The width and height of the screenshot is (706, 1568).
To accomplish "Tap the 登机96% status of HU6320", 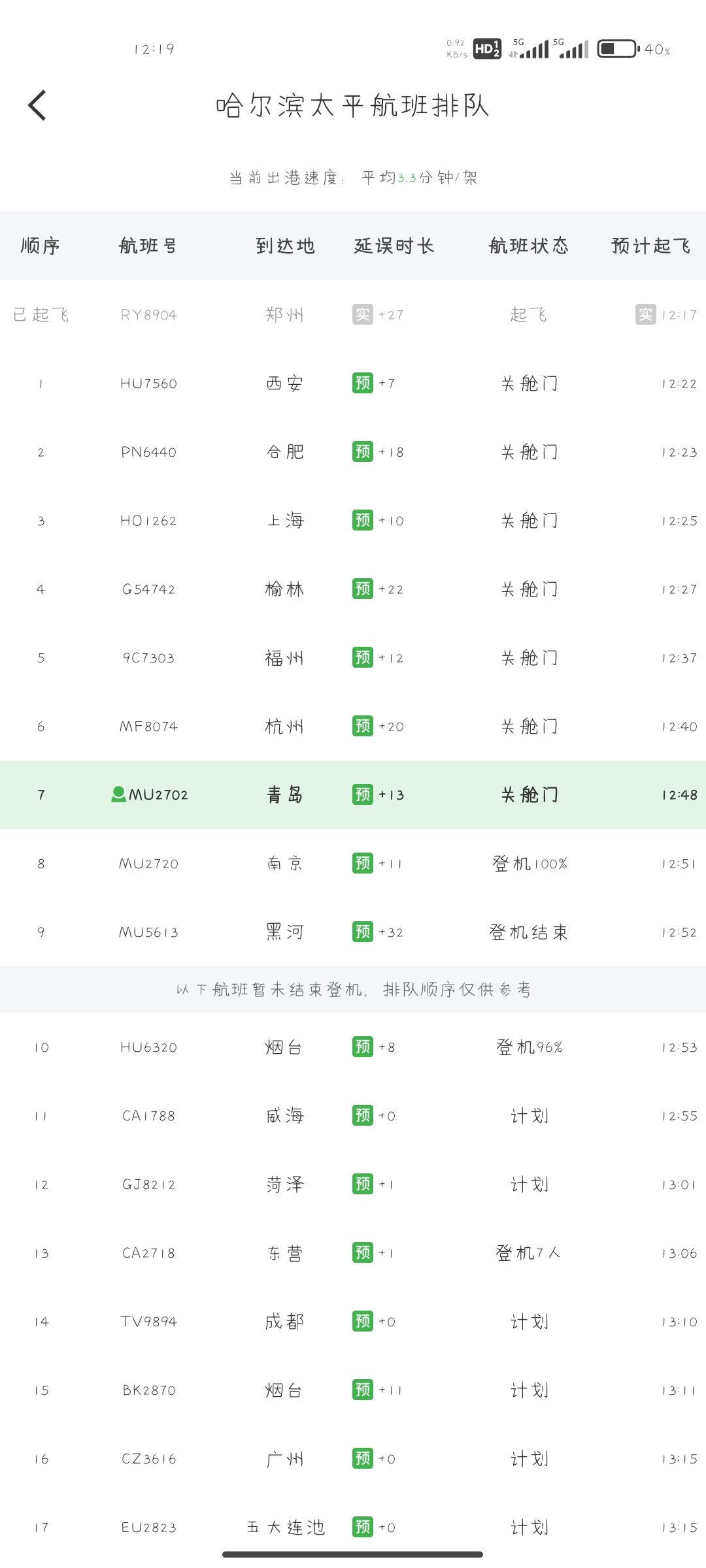I will (529, 1047).
